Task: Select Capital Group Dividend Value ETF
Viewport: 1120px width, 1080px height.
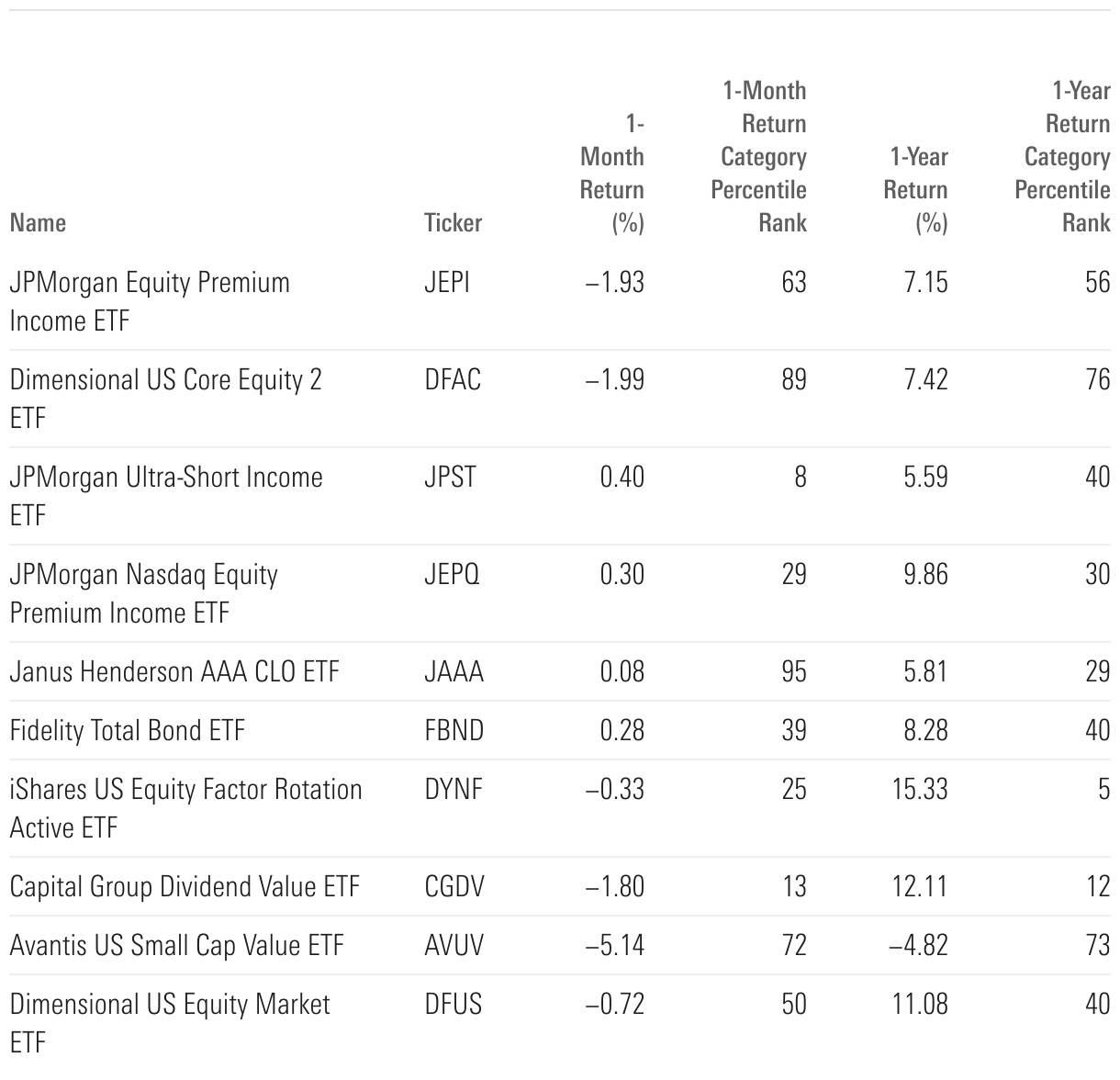Action: click(185, 887)
